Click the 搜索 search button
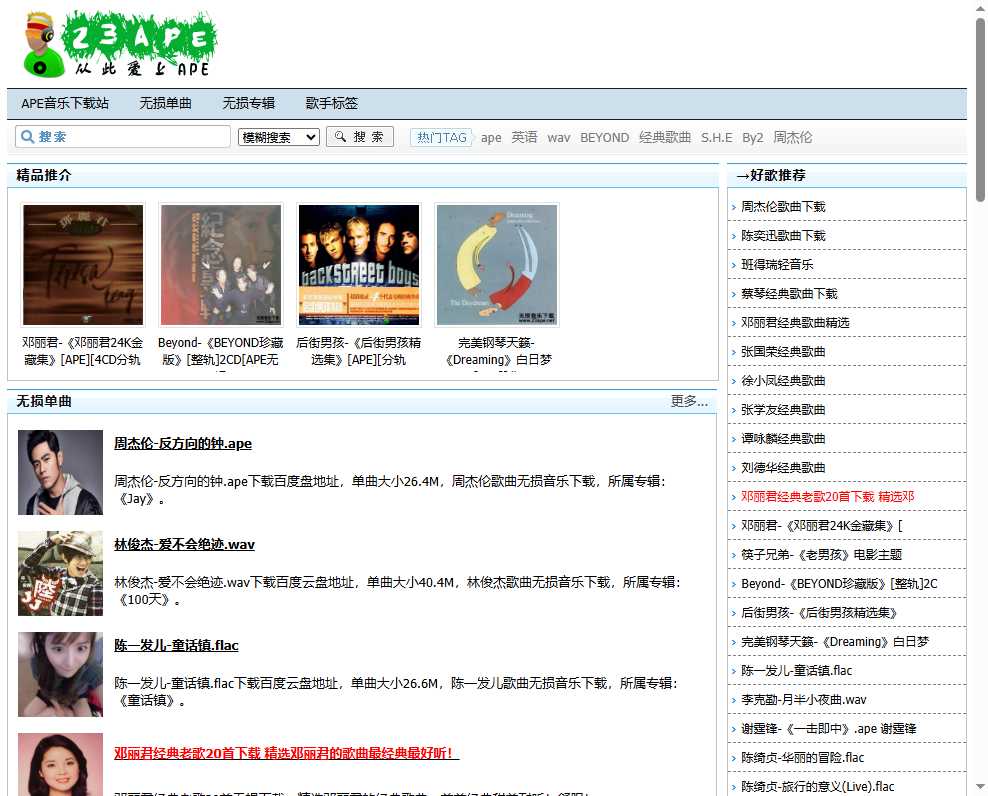The width and height of the screenshot is (988, 796). [359, 136]
